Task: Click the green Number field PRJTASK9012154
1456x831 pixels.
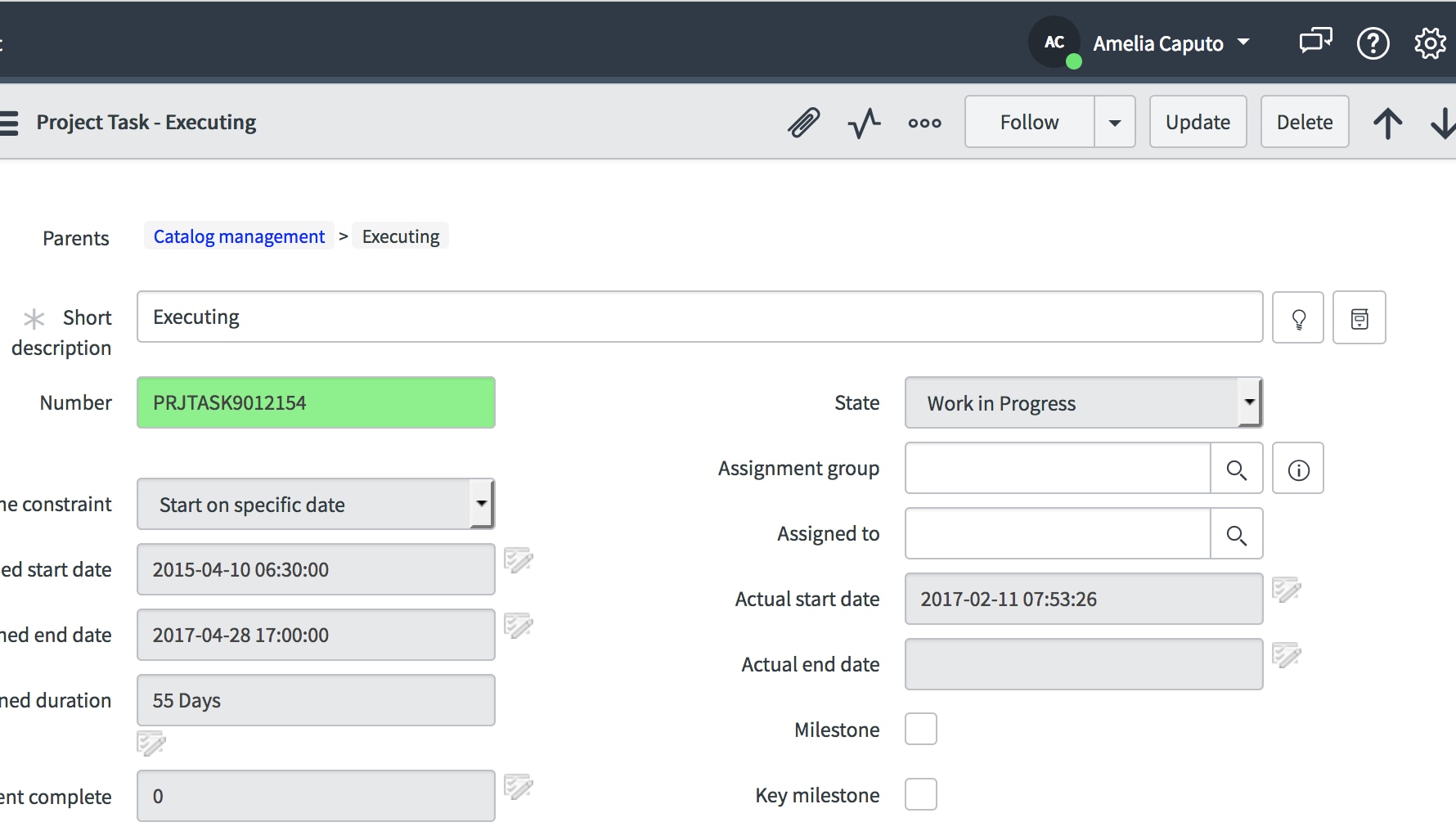Action: pyautogui.click(x=316, y=402)
